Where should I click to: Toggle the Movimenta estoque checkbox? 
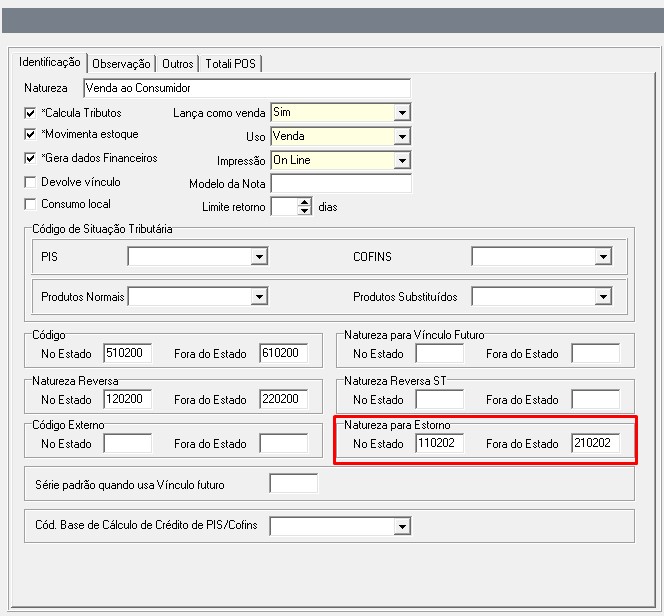30,135
